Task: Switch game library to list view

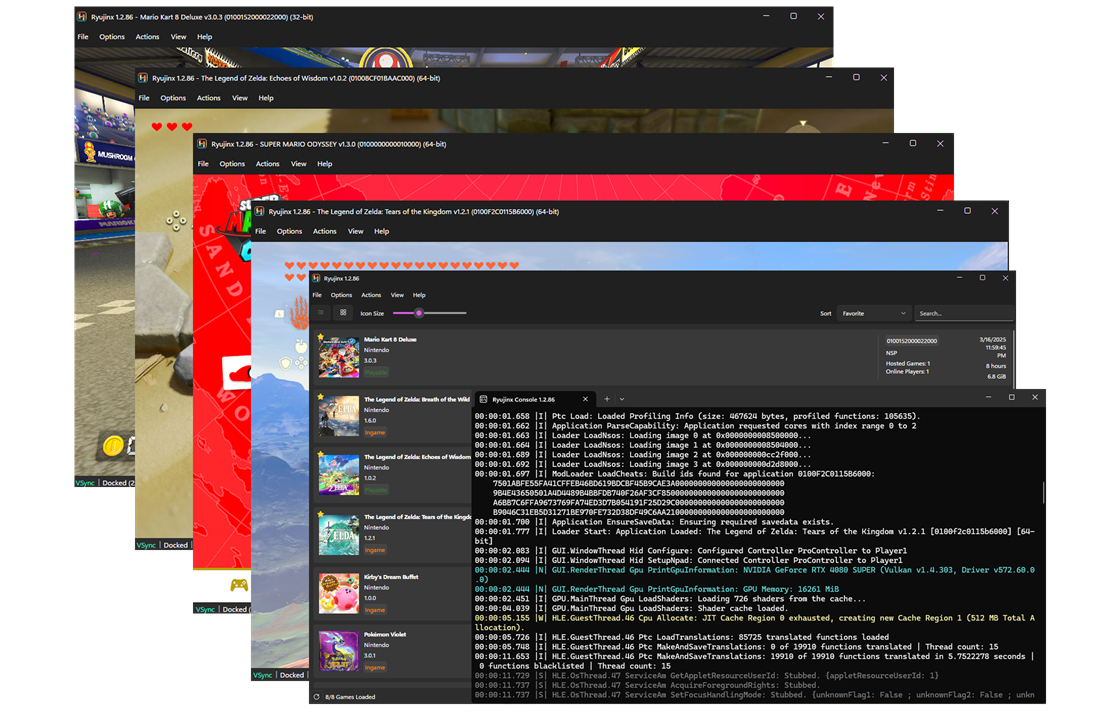Action: [322, 313]
